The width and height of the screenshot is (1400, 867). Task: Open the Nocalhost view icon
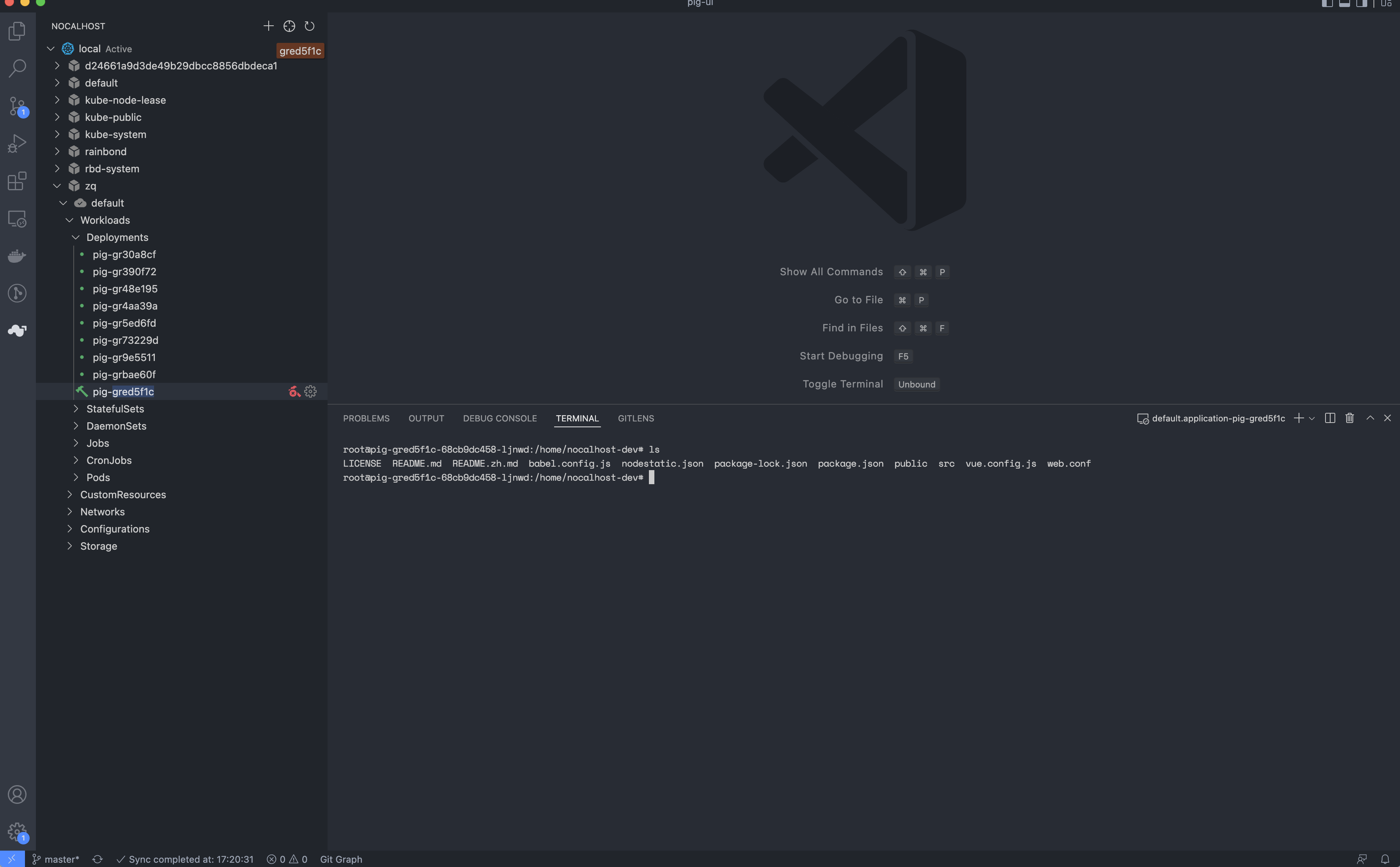click(x=17, y=330)
